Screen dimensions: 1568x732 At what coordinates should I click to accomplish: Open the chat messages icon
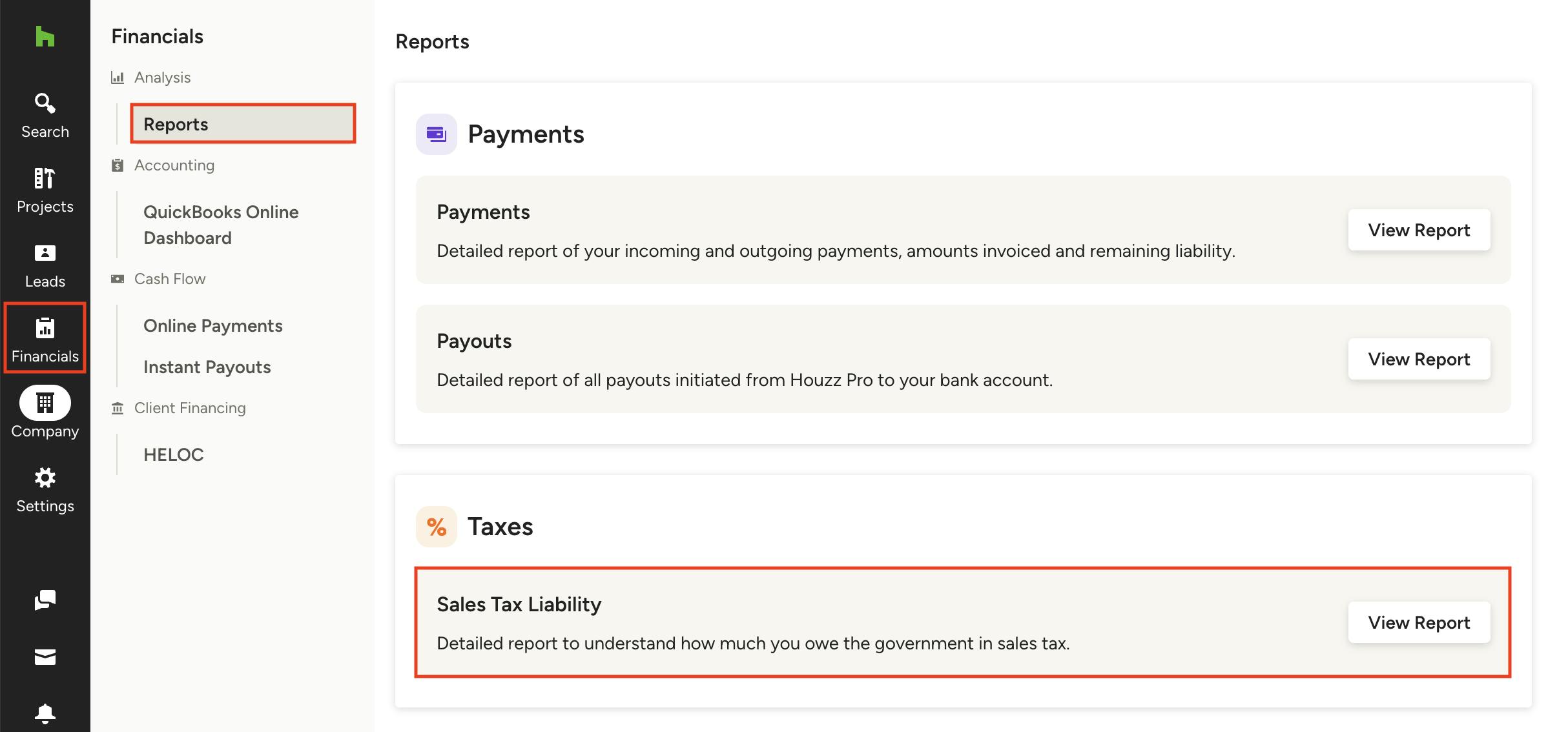pyautogui.click(x=45, y=600)
